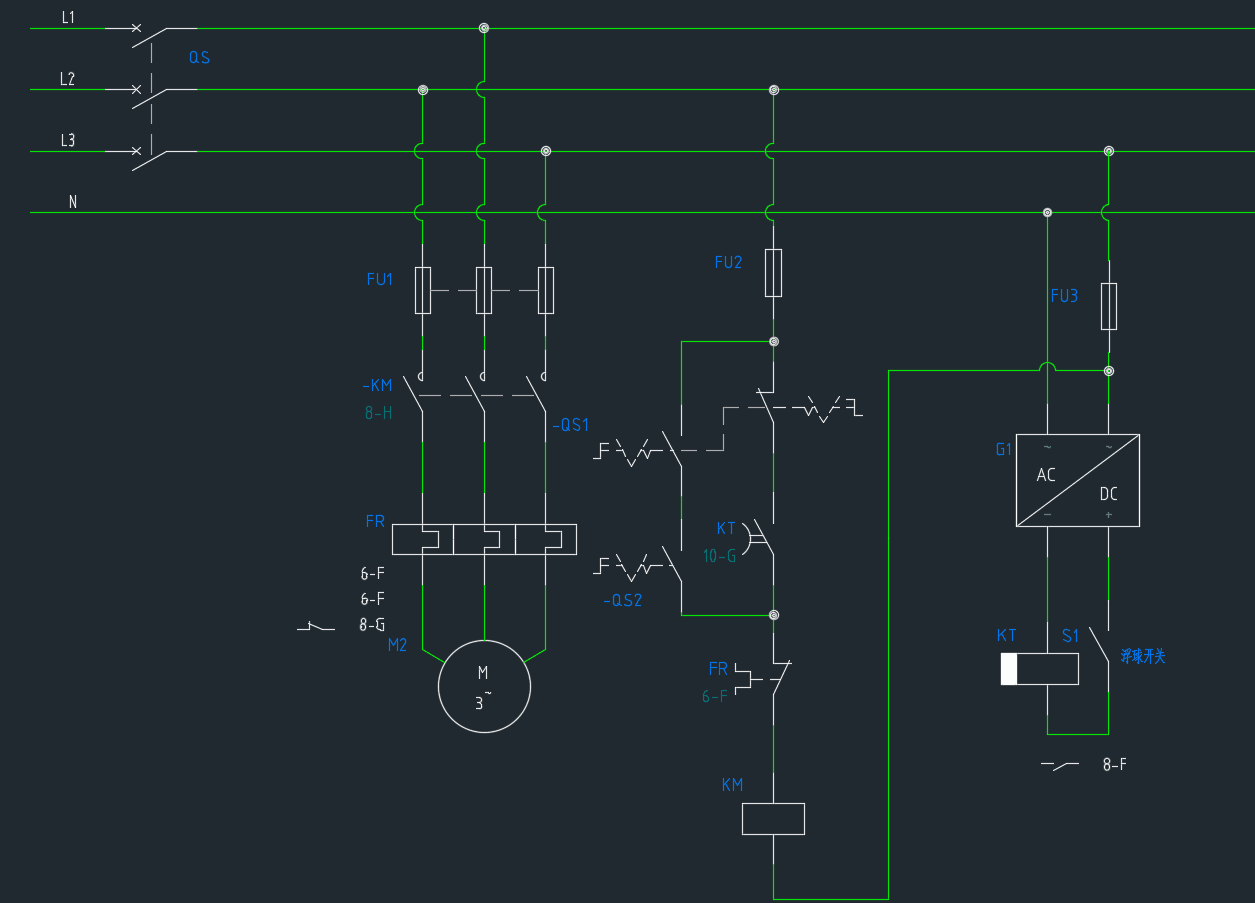Click the KM label above the coil
Screen dimensions: 1255x903
point(733,785)
